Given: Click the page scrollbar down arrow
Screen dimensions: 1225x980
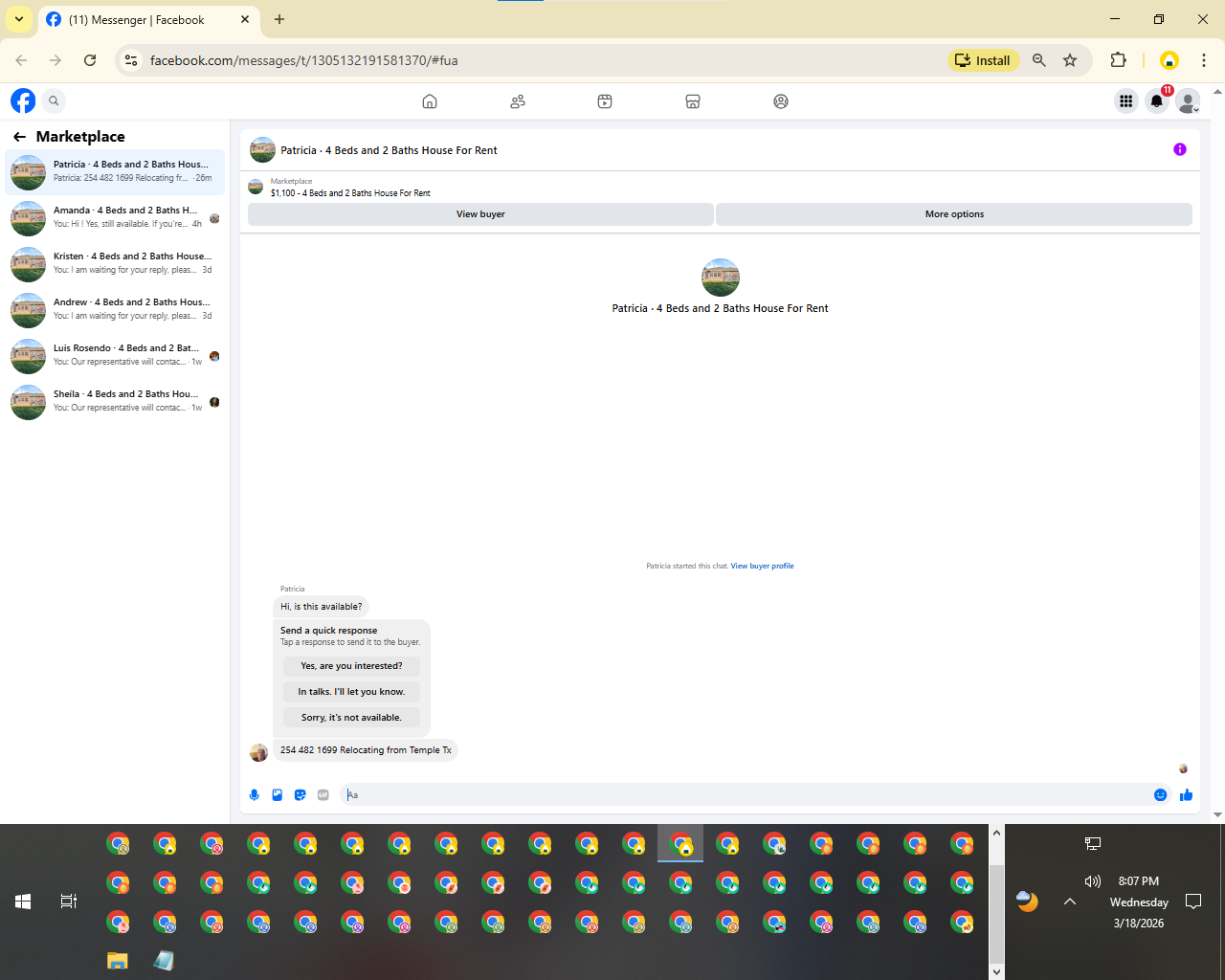Looking at the screenshot, I should [x=1217, y=815].
